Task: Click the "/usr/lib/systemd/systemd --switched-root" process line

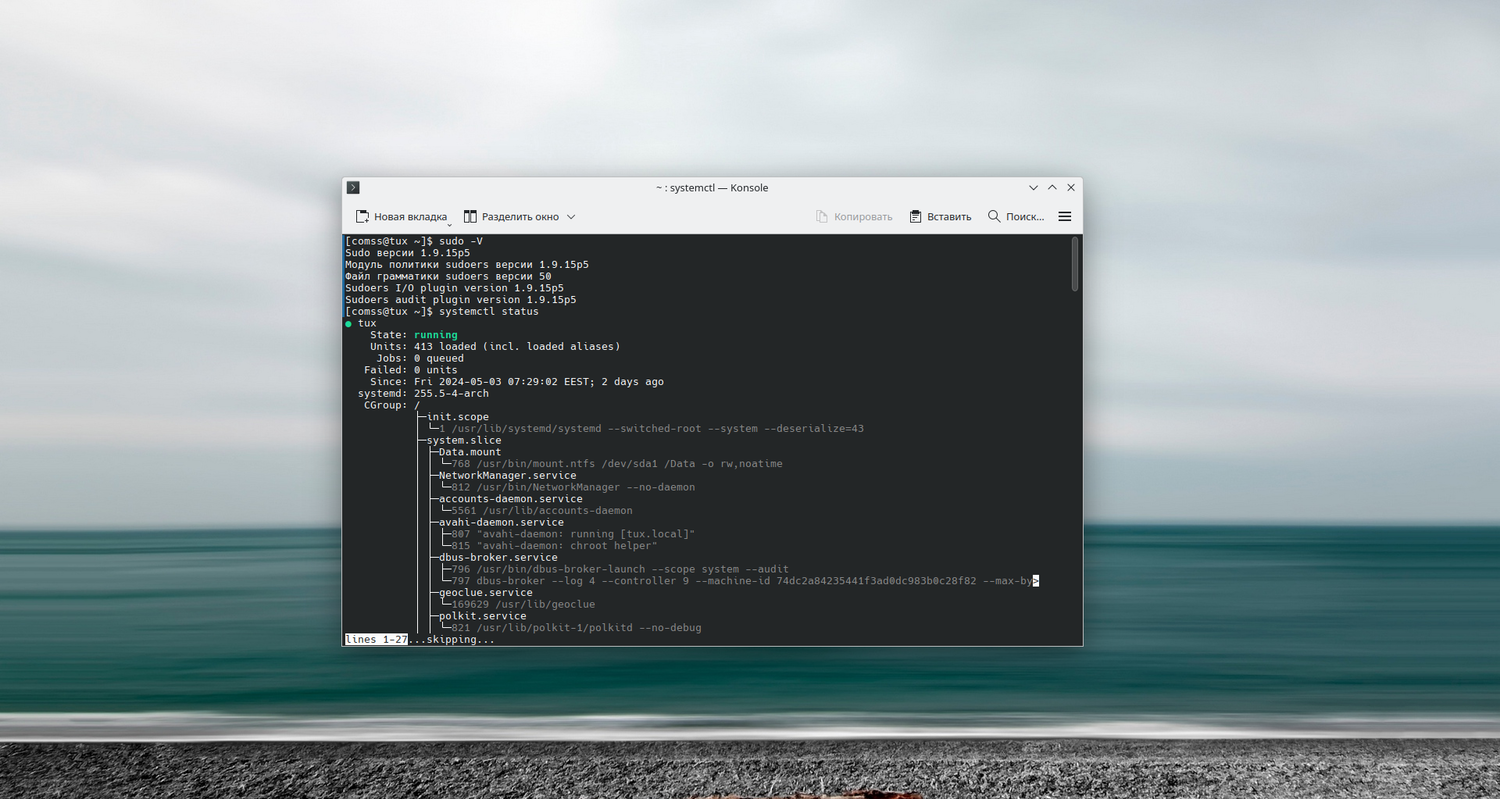Action: (x=652, y=429)
